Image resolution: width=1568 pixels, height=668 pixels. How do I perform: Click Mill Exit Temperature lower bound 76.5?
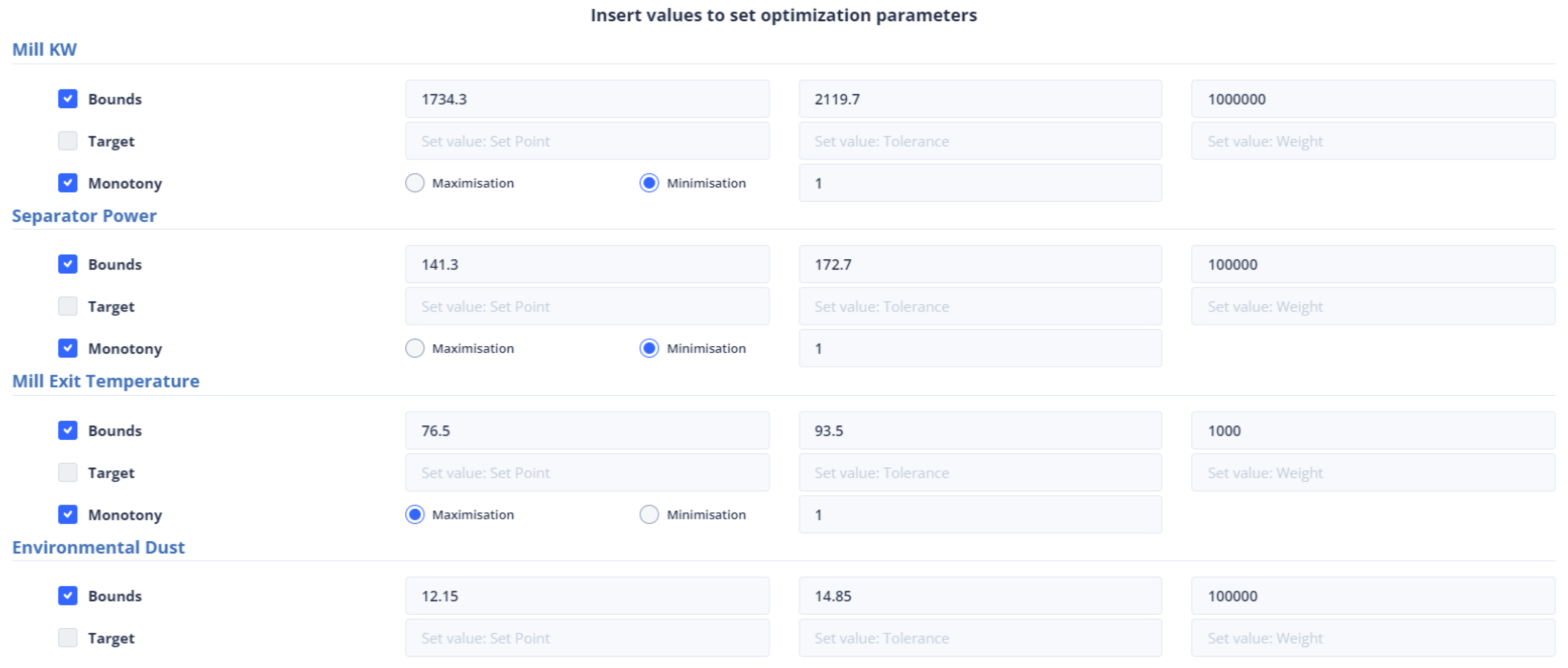coord(587,430)
